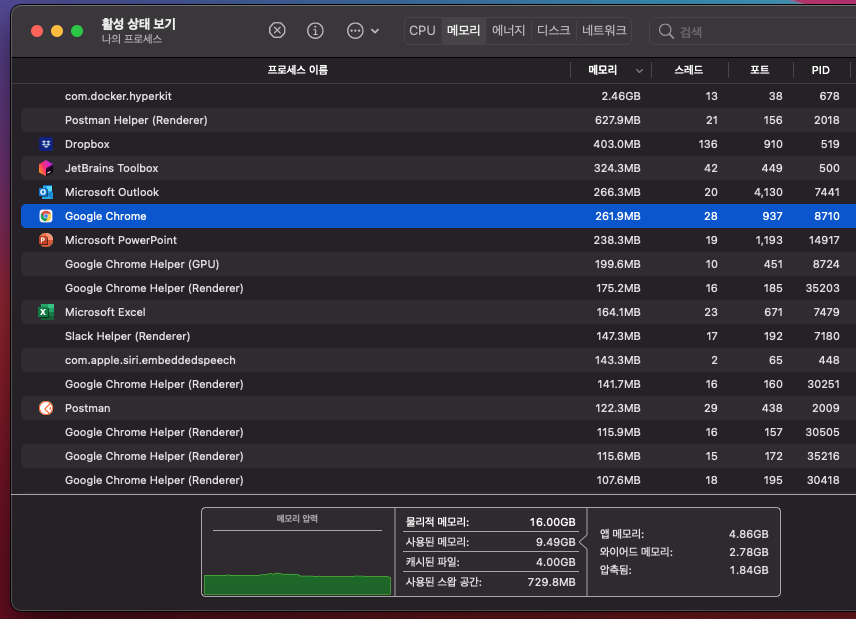856x619 pixels.
Task: Click the 4,130 ports value
Action: pyautogui.click(x=769, y=192)
